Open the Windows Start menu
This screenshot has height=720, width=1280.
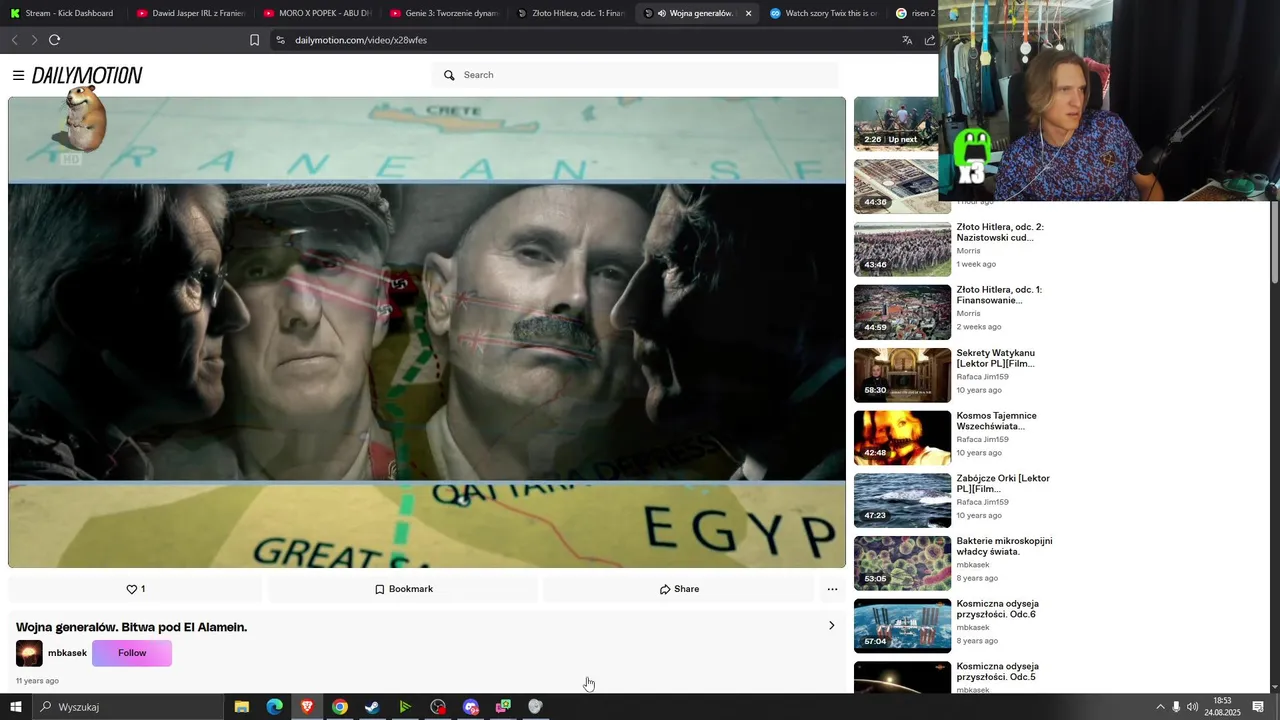click(16, 707)
